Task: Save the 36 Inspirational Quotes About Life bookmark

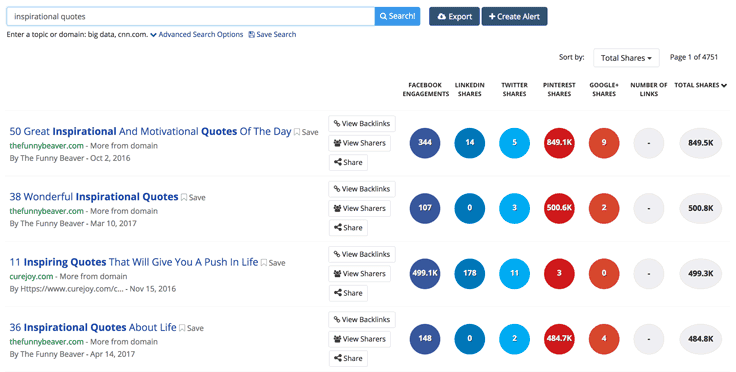Action: [192, 328]
